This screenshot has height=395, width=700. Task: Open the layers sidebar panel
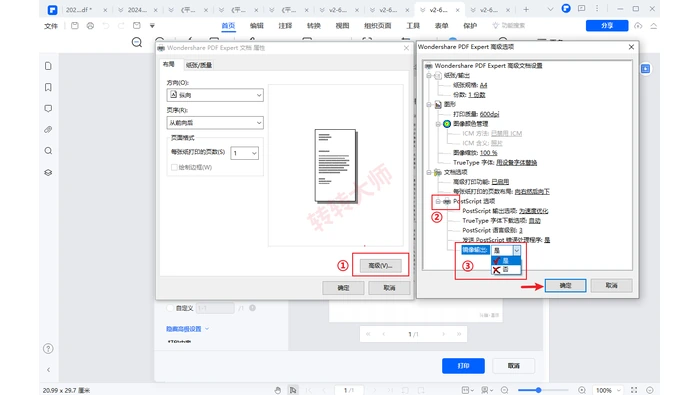[48, 172]
